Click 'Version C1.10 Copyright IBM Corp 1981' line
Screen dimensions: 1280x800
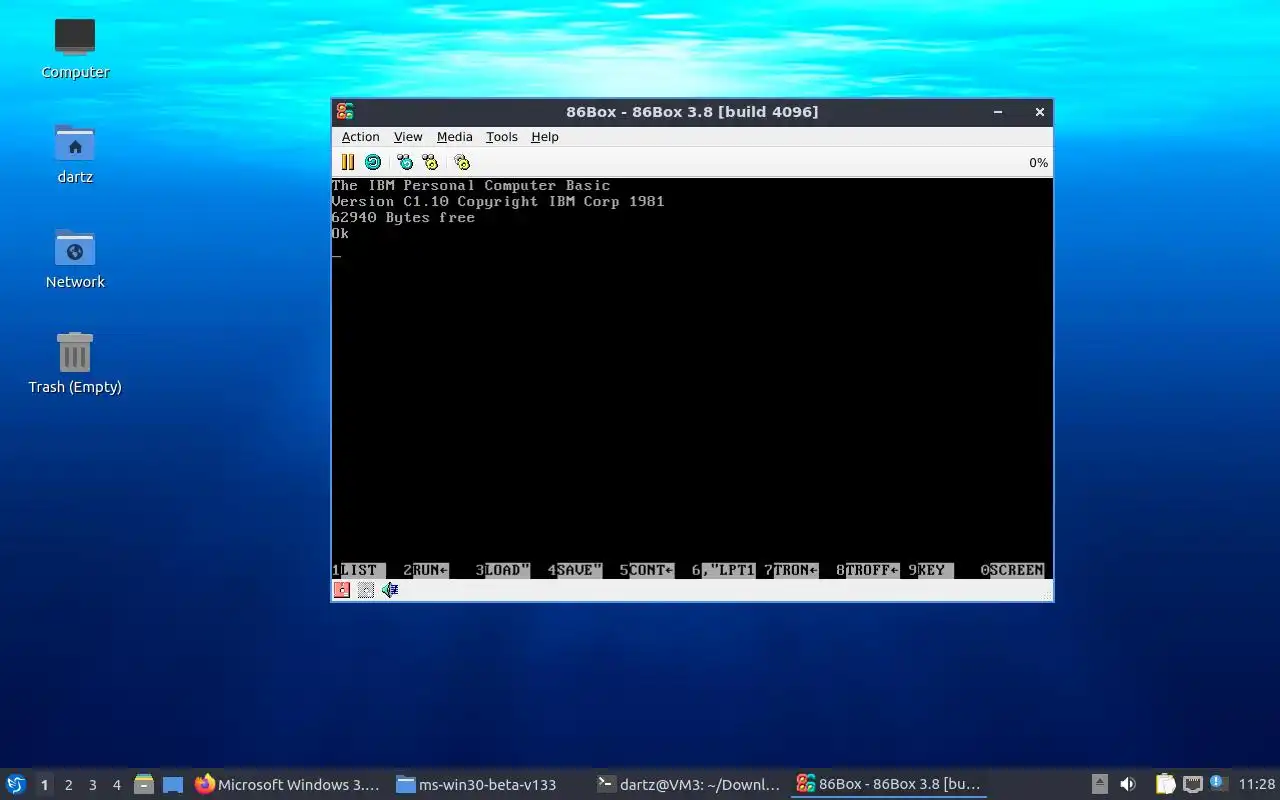click(x=498, y=201)
